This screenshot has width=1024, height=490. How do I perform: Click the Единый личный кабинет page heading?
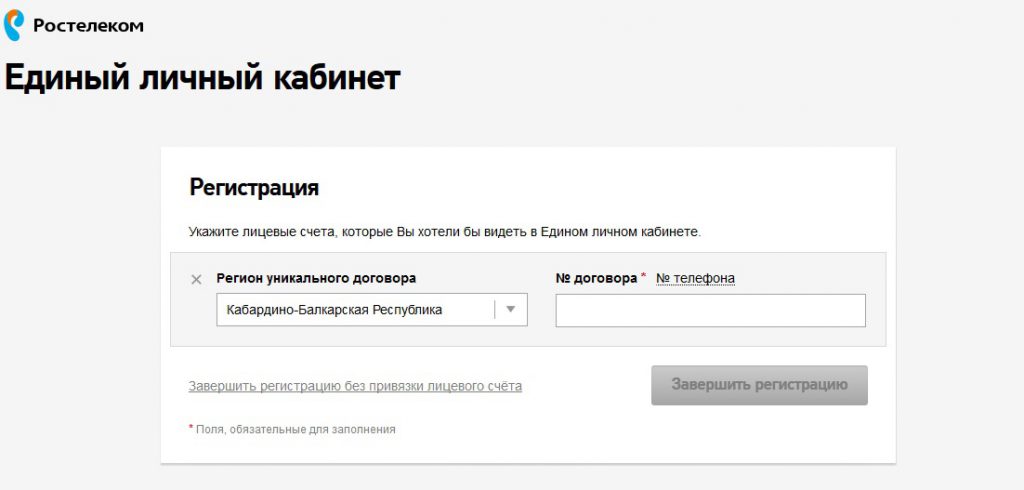point(203,78)
